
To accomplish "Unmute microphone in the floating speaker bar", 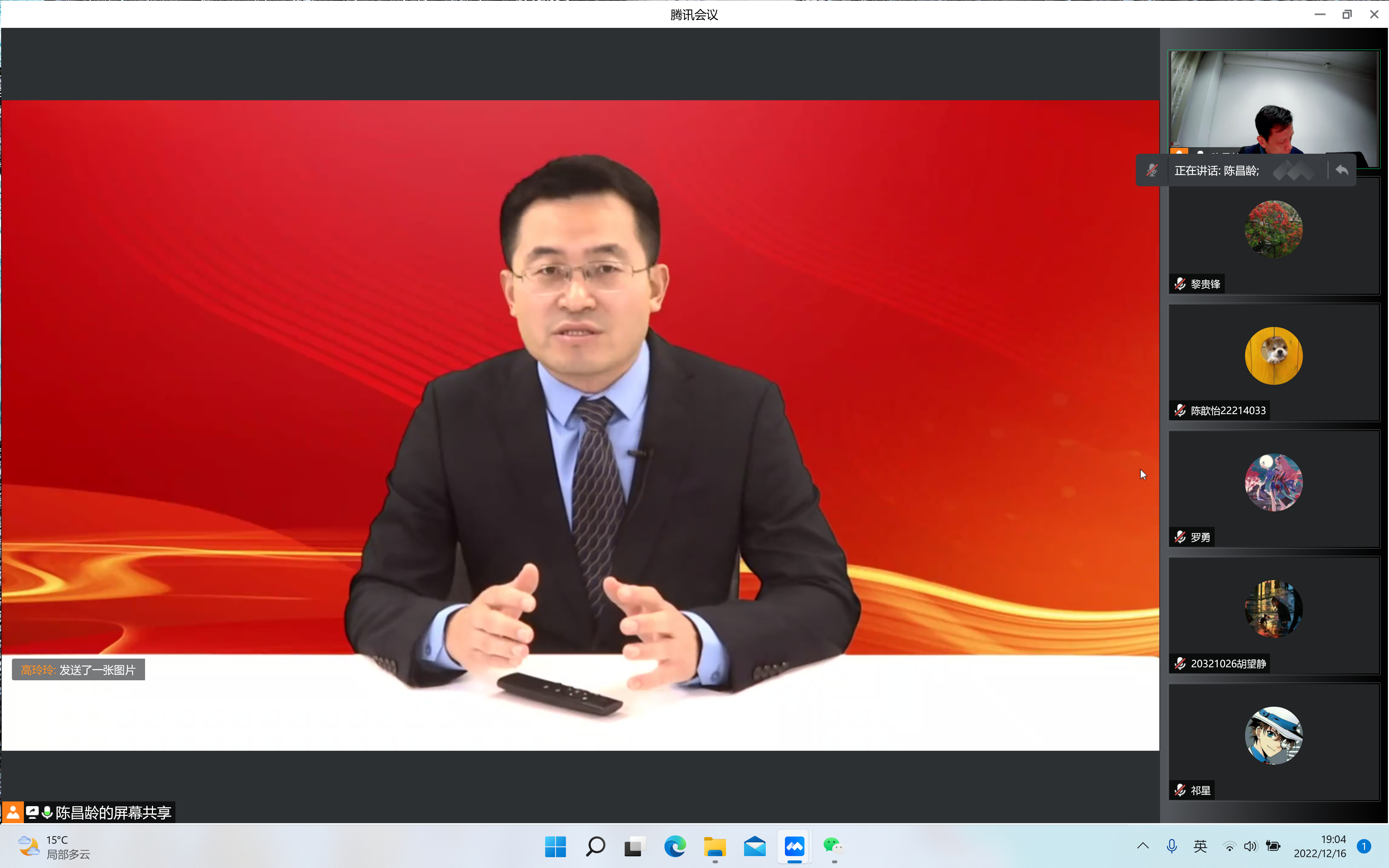I will pos(1152,170).
